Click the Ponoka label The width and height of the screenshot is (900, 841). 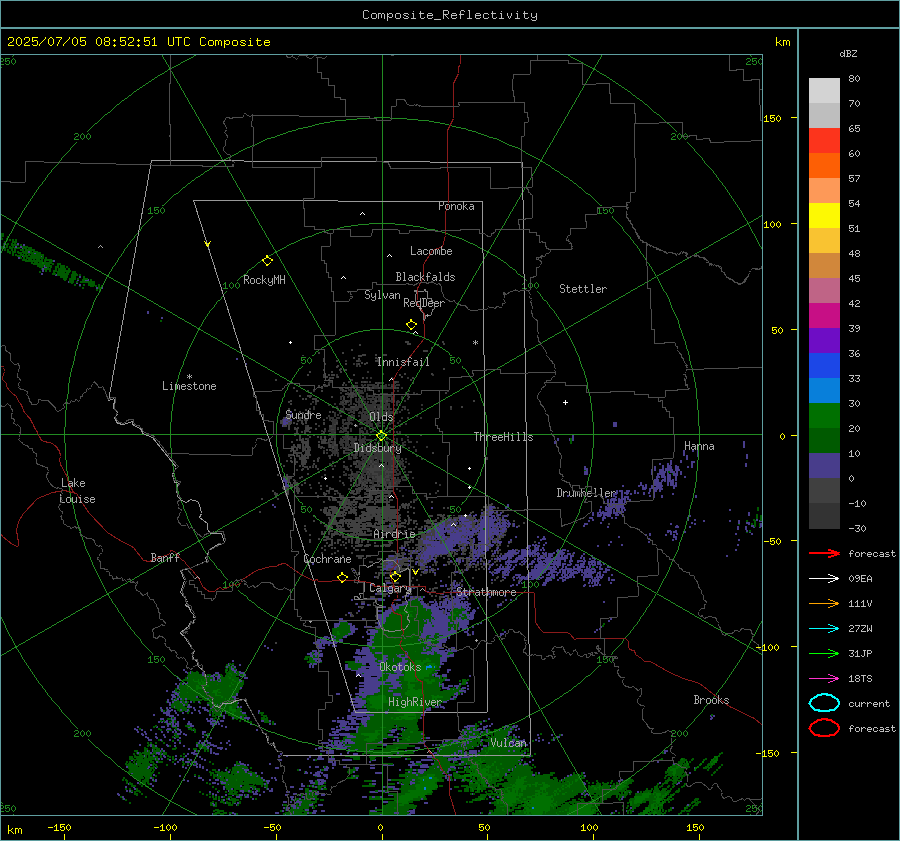click(456, 206)
